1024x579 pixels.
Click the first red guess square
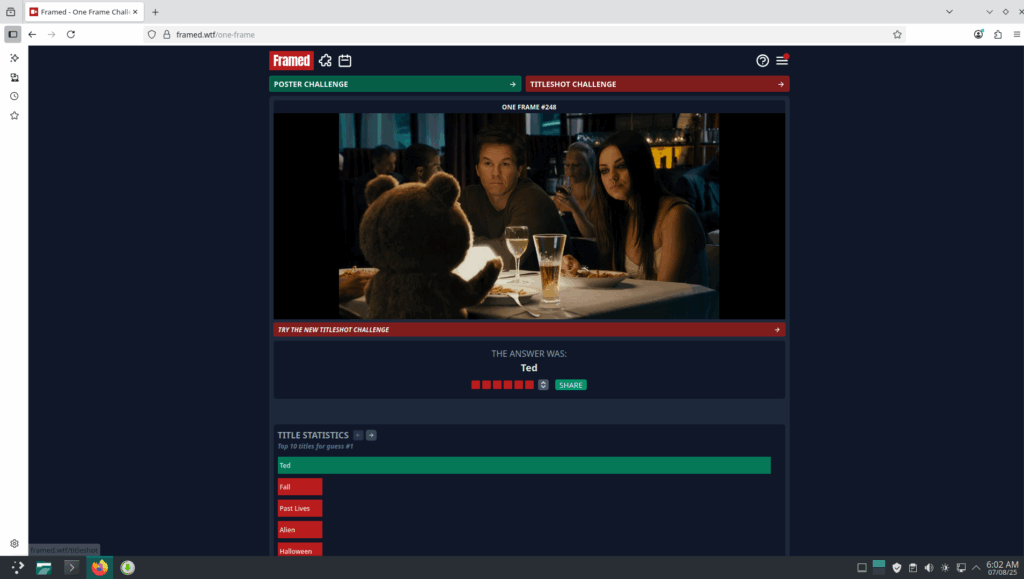(x=476, y=385)
